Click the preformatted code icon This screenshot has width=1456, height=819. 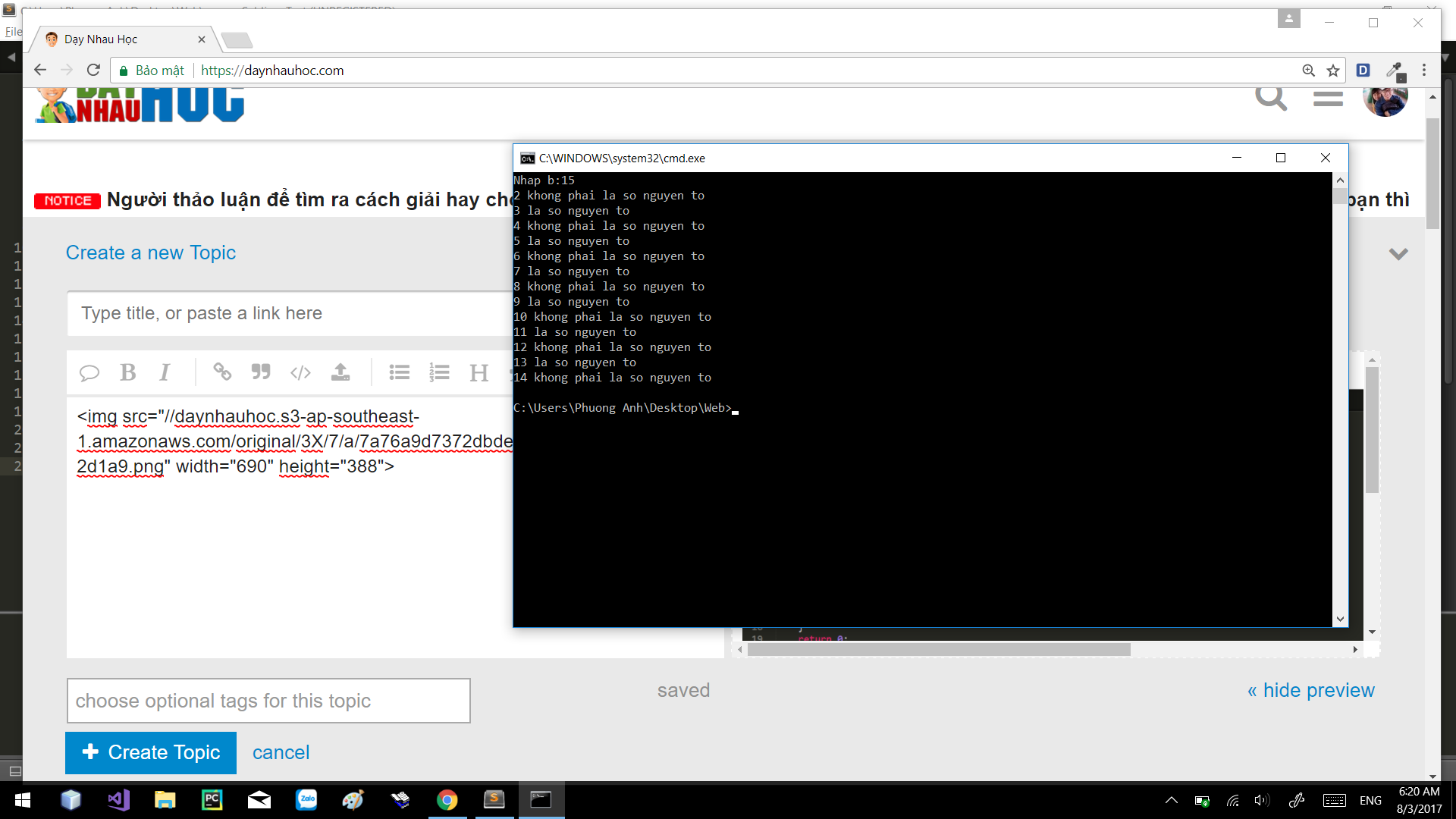[300, 372]
